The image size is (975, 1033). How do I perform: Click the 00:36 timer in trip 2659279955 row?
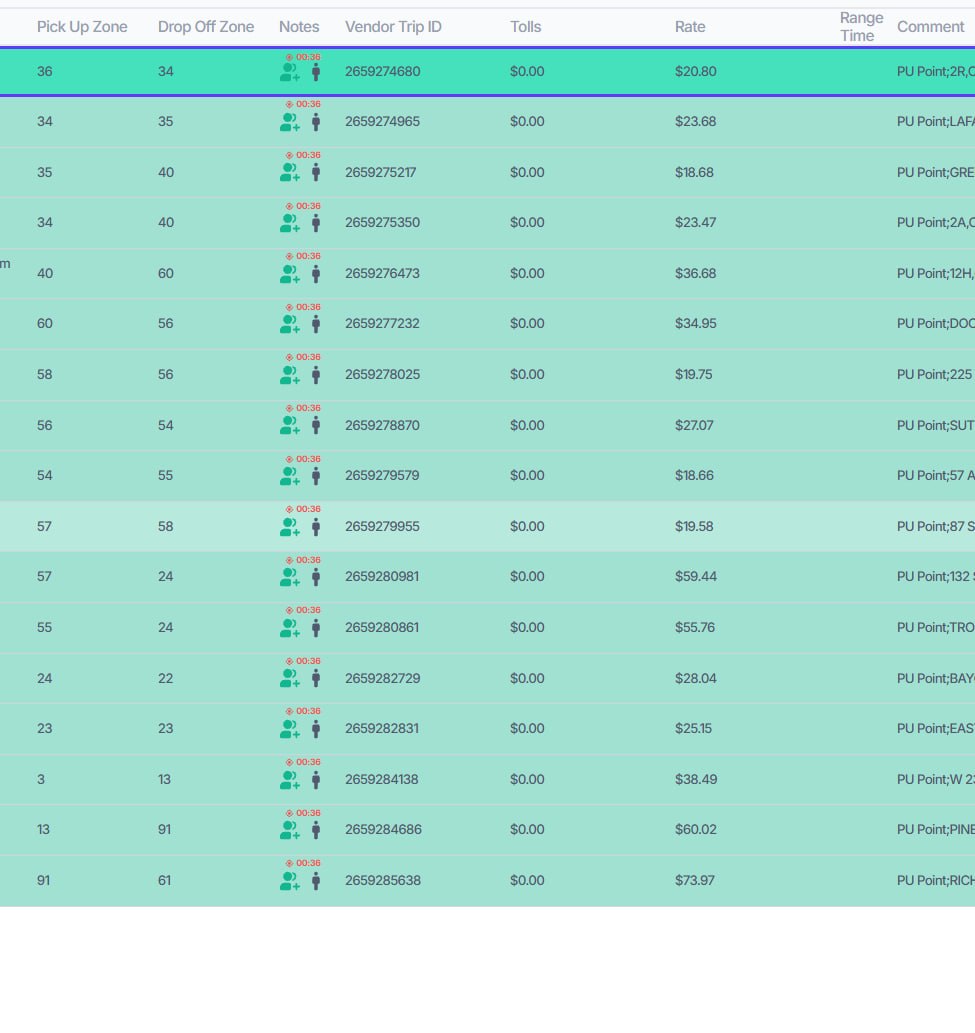[x=303, y=509]
